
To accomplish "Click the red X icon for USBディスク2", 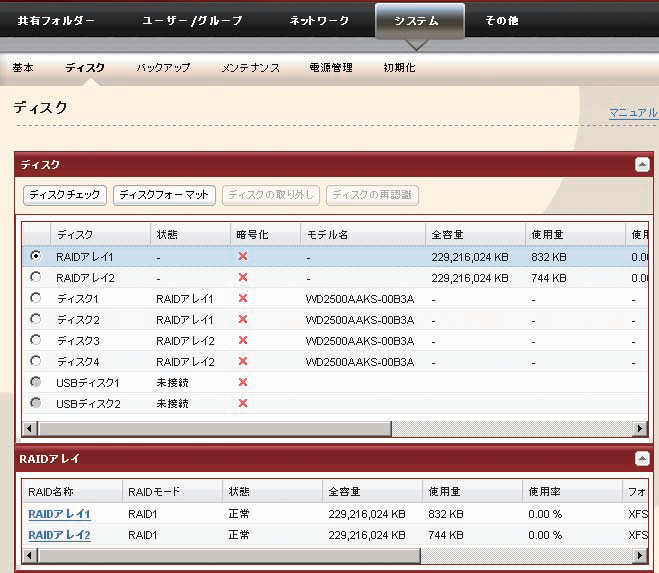I will coord(242,403).
